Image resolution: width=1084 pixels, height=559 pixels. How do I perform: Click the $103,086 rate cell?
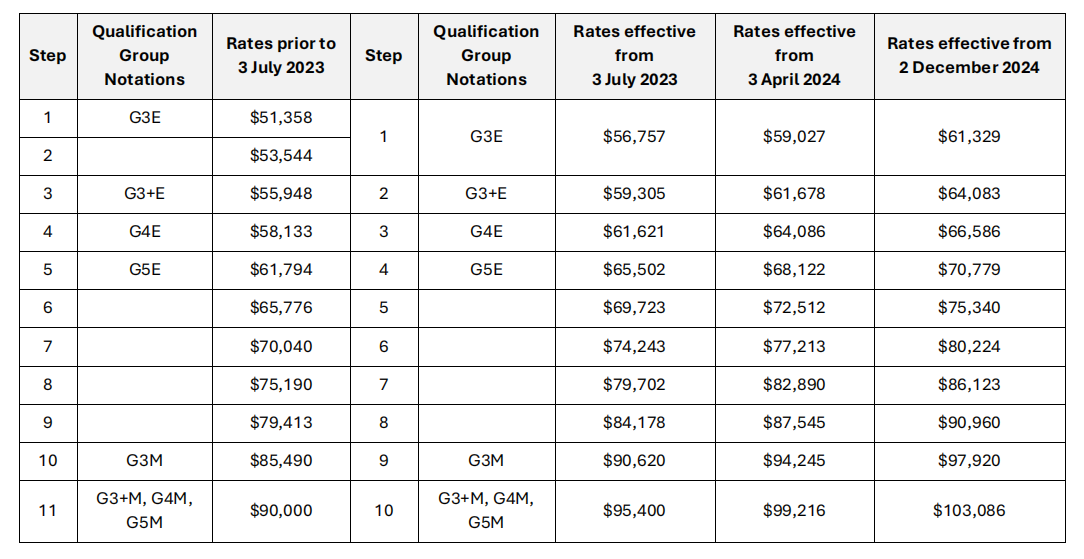pos(969,511)
